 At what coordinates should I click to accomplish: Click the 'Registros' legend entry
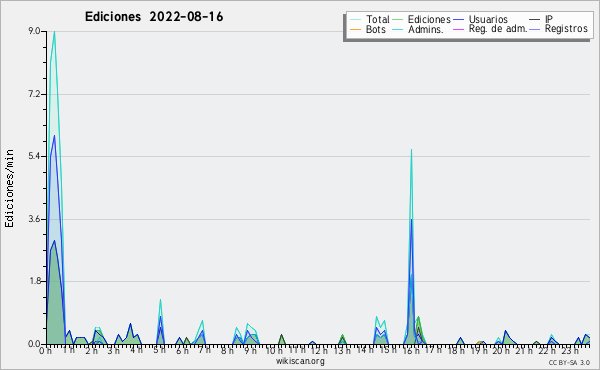566,29
